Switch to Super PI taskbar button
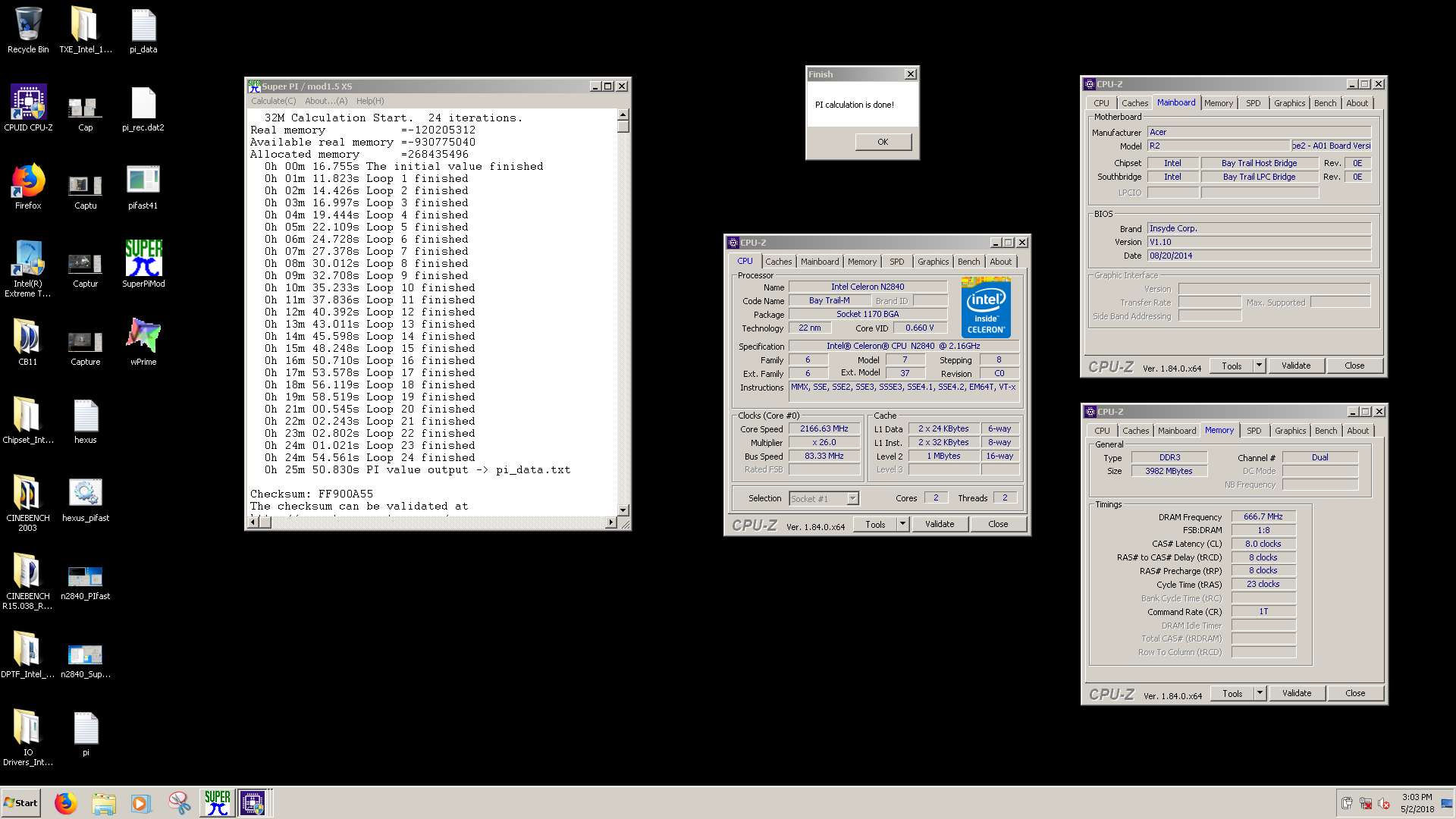The image size is (1456, 819). pos(217,802)
